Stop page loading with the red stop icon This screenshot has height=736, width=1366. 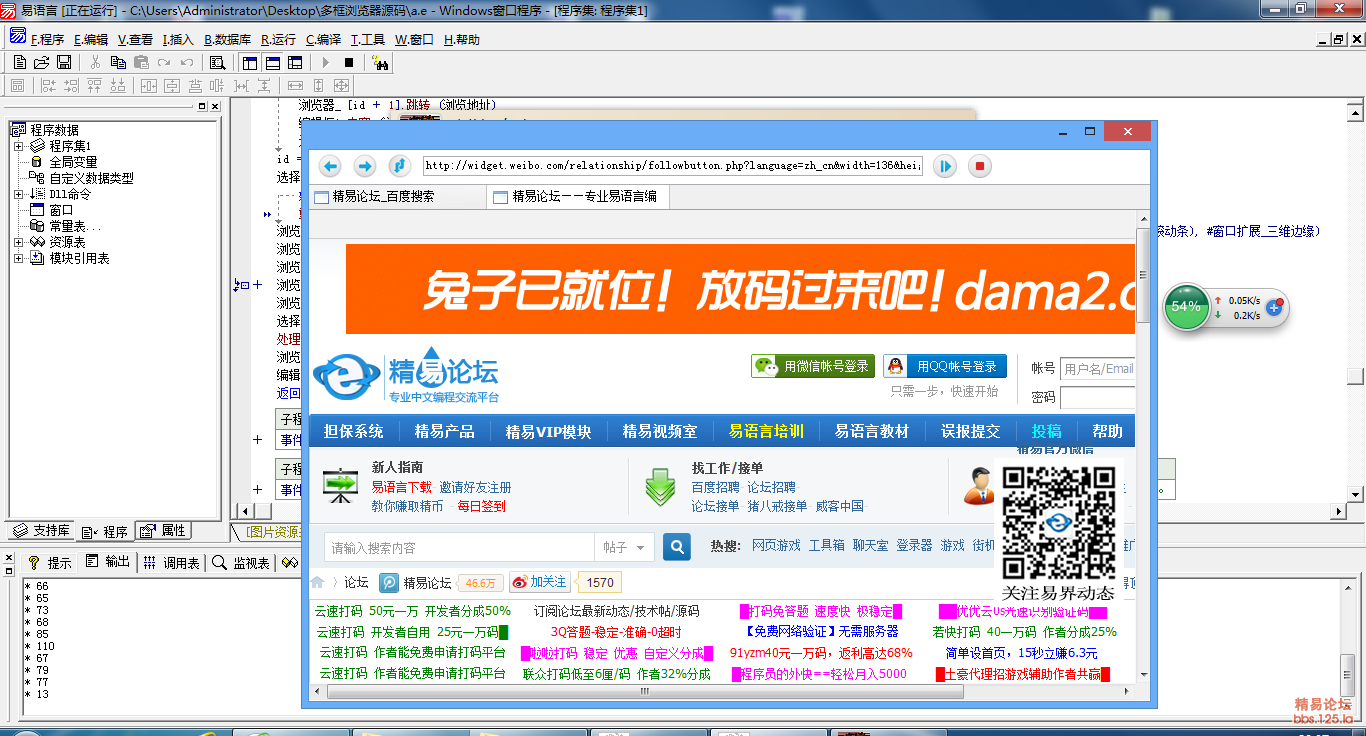click(980, 166)
